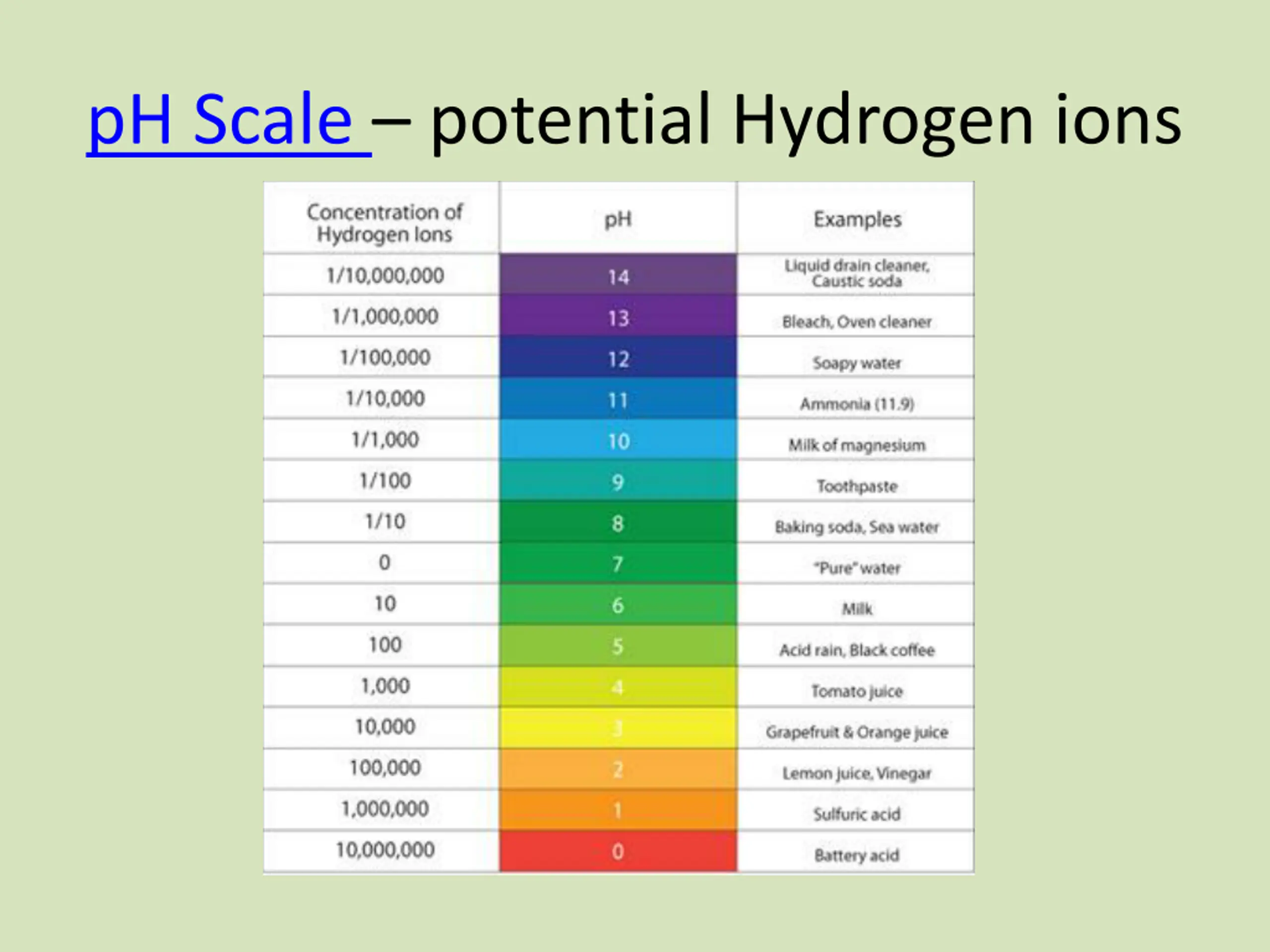Click the teal pH 9 color band
Screen dimensions: 1270x952
pyautogui.click(x=618, y=480)
